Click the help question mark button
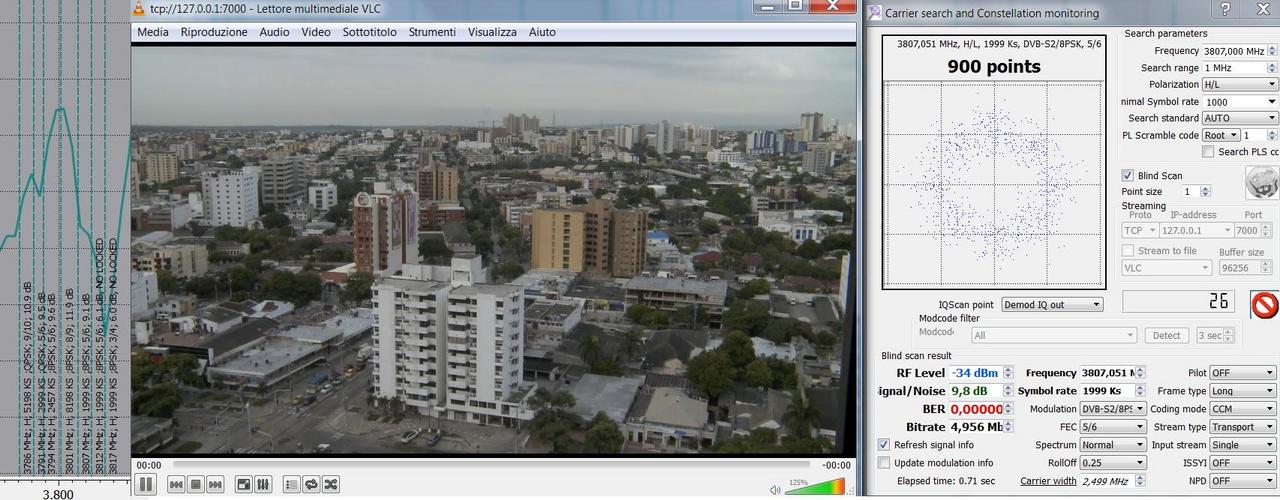 tap(1224, 9)
